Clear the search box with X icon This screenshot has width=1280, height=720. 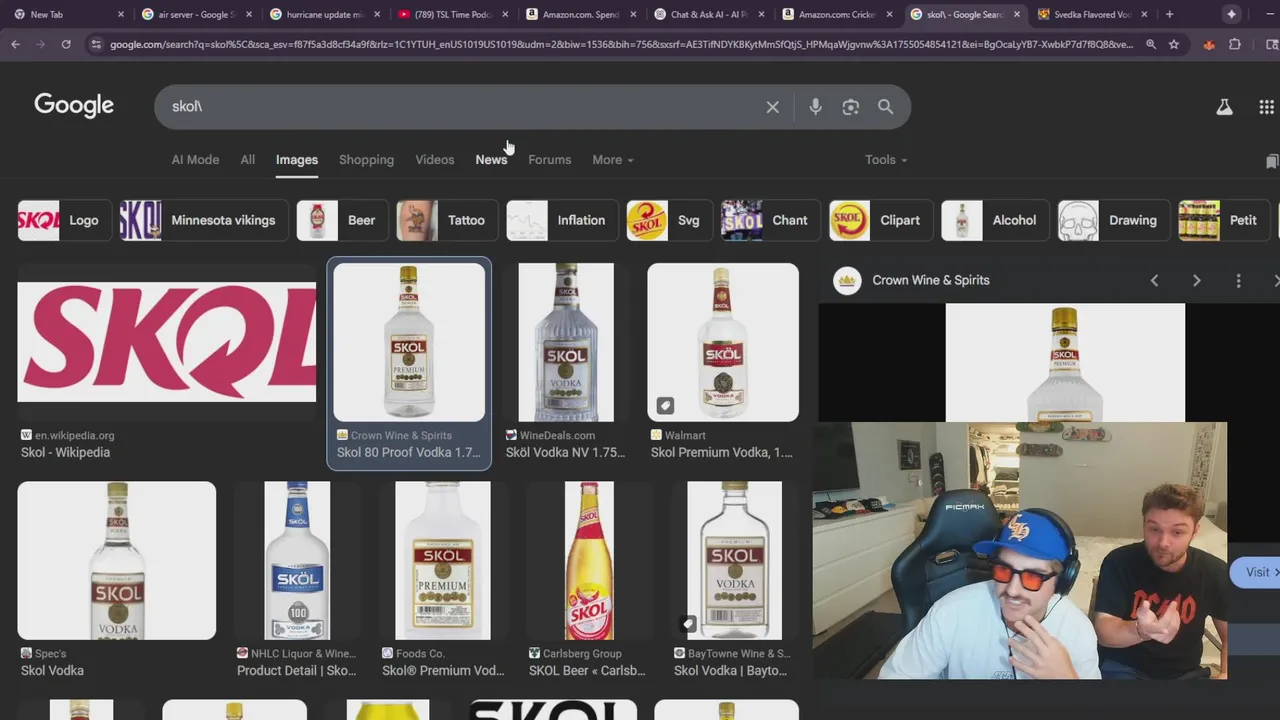click(x=772, y=107)
